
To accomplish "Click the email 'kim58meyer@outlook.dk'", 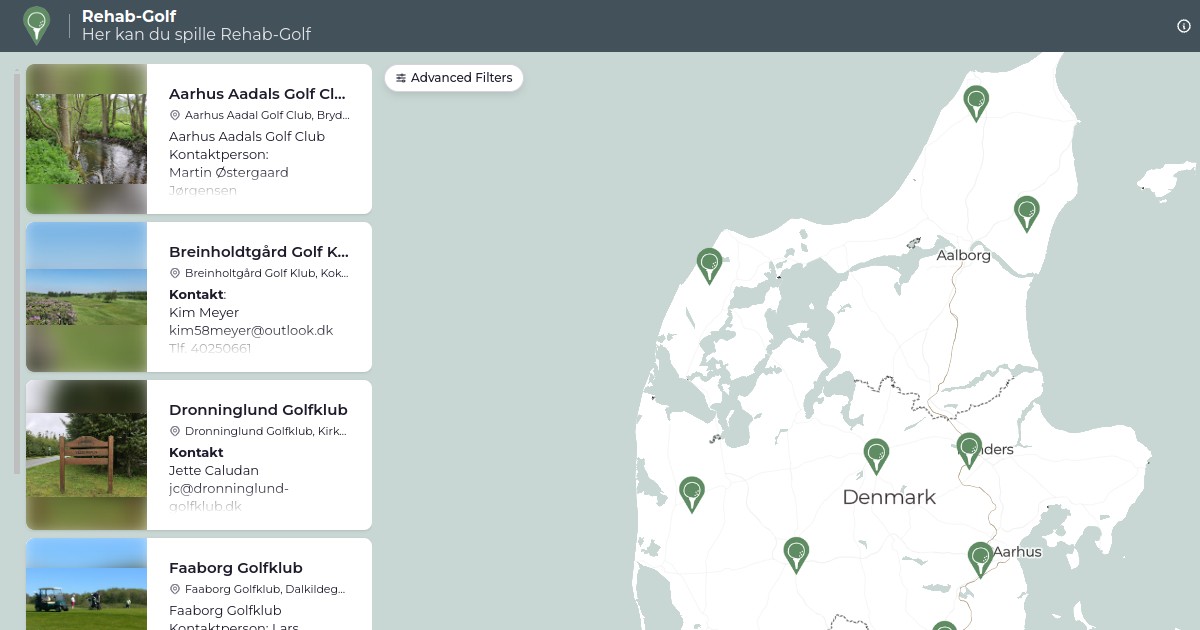I will pos(251,330).
